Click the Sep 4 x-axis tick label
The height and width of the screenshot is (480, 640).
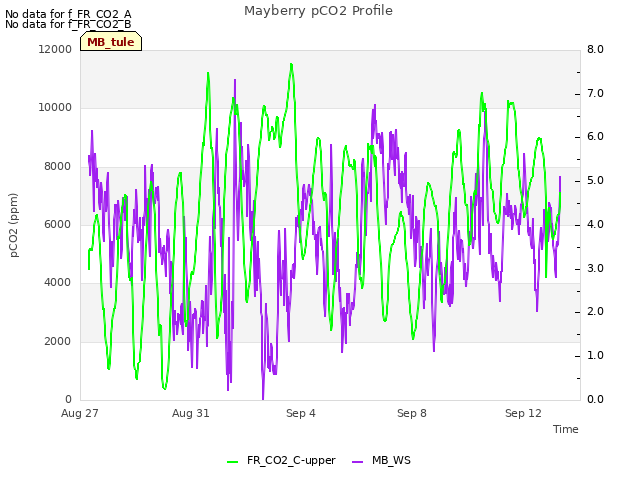pos(301,413)
